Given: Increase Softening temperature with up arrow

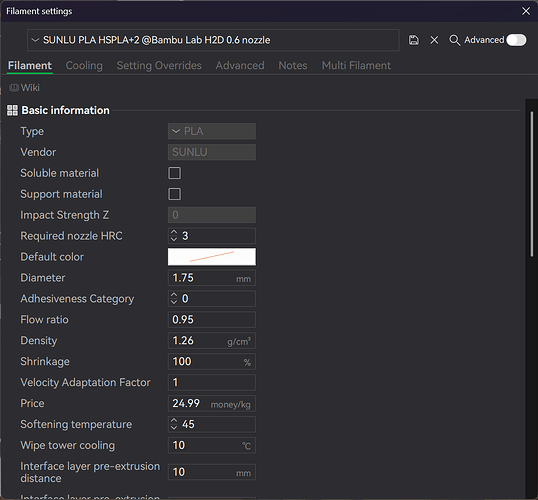Looking at the screenshot, I should pyautogui.click(x=174, y=421).
